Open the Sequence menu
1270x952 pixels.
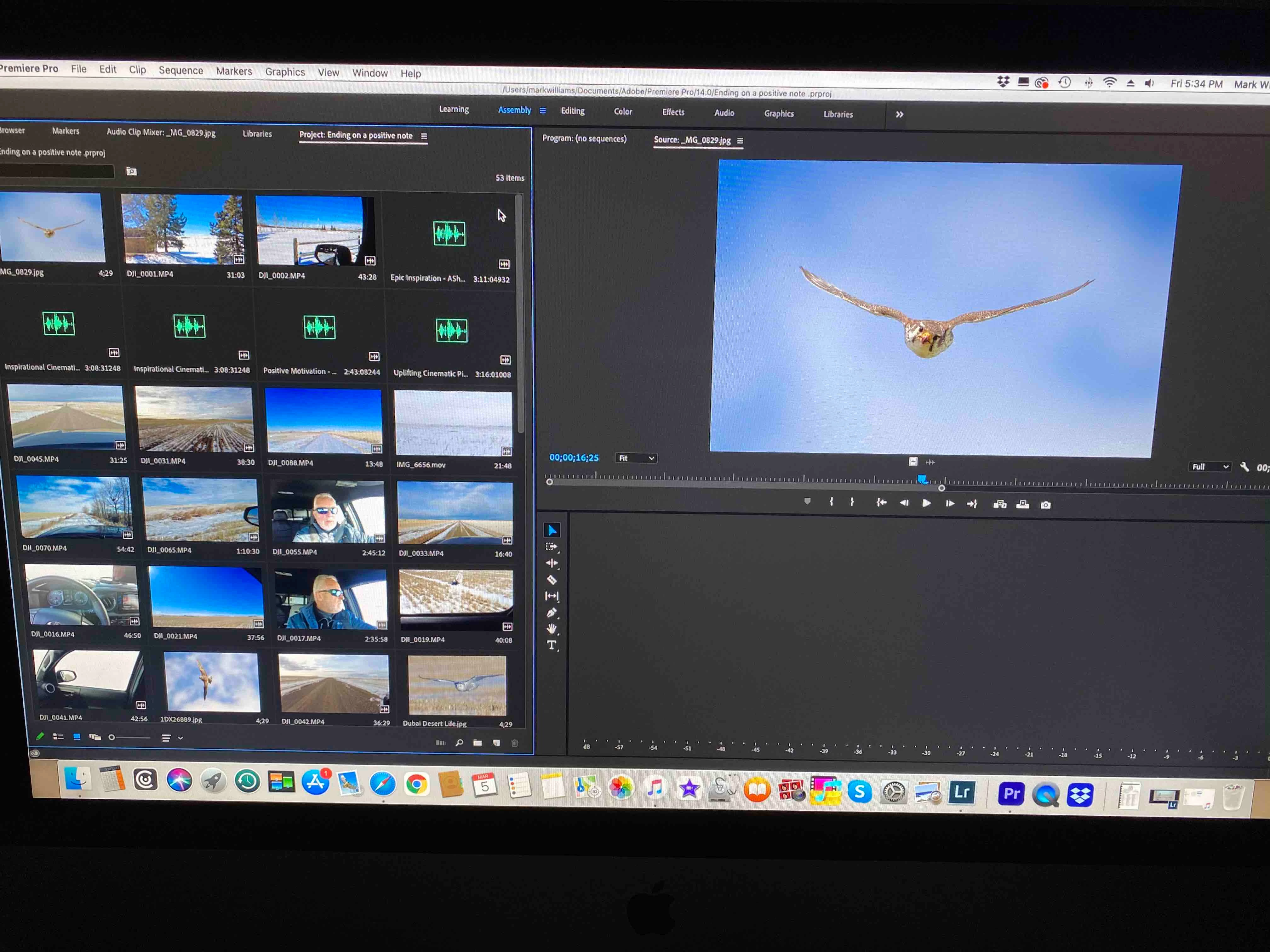click(x=181, y=70)
